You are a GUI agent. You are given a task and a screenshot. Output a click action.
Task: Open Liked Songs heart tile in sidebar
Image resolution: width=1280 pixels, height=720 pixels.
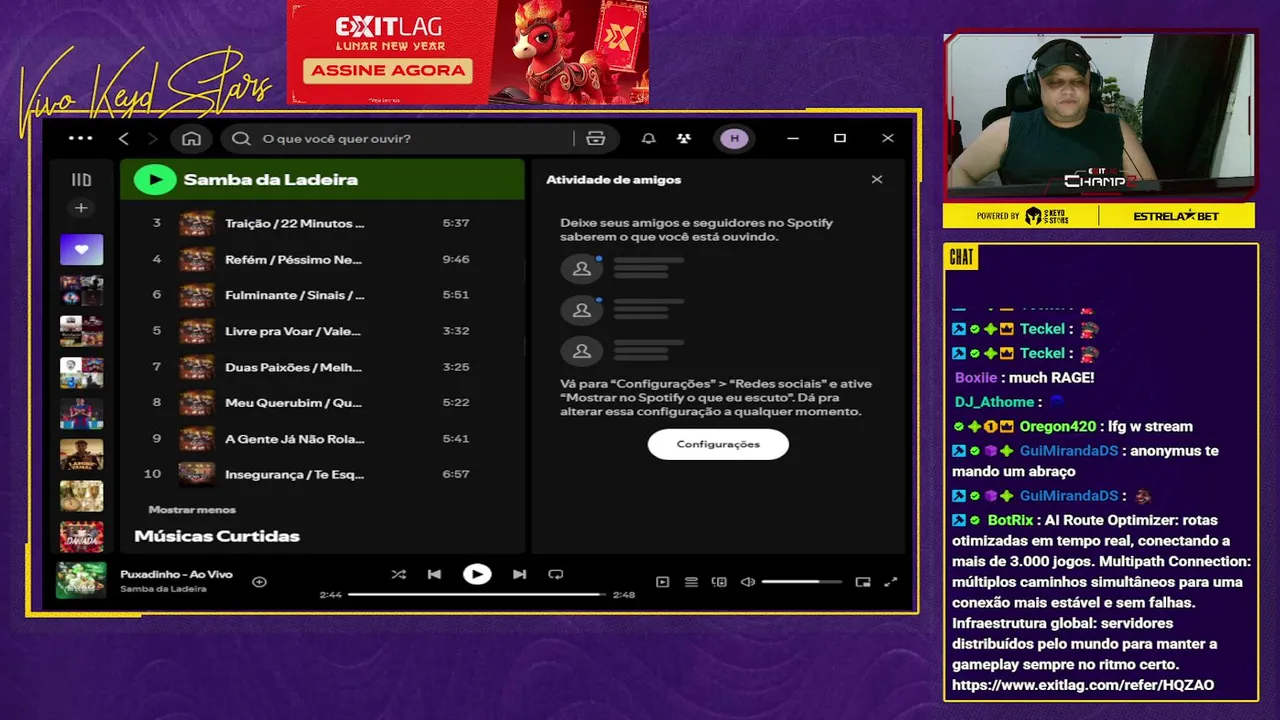coord(81,249)
